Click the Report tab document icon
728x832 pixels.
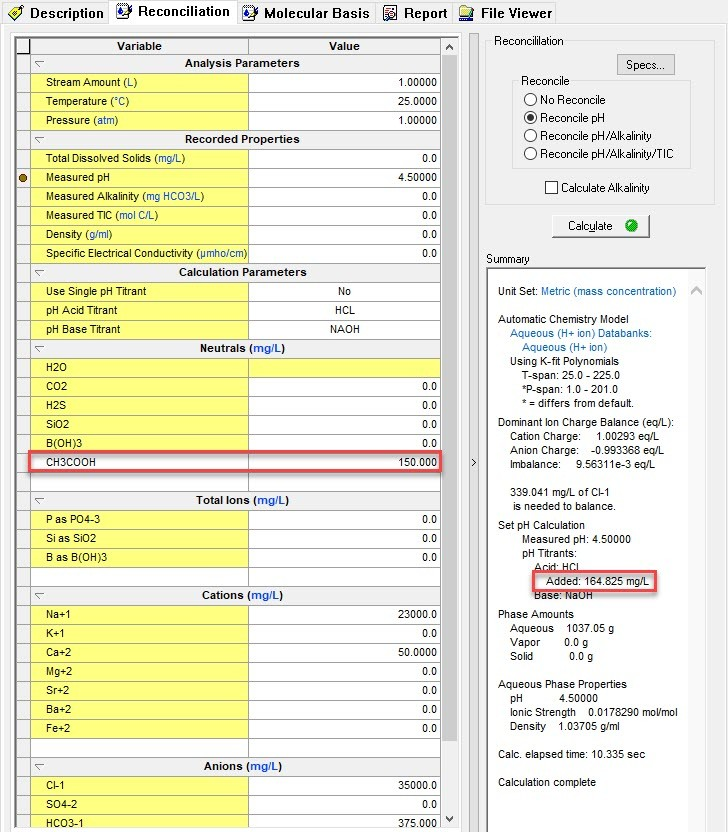coord(390,13)
